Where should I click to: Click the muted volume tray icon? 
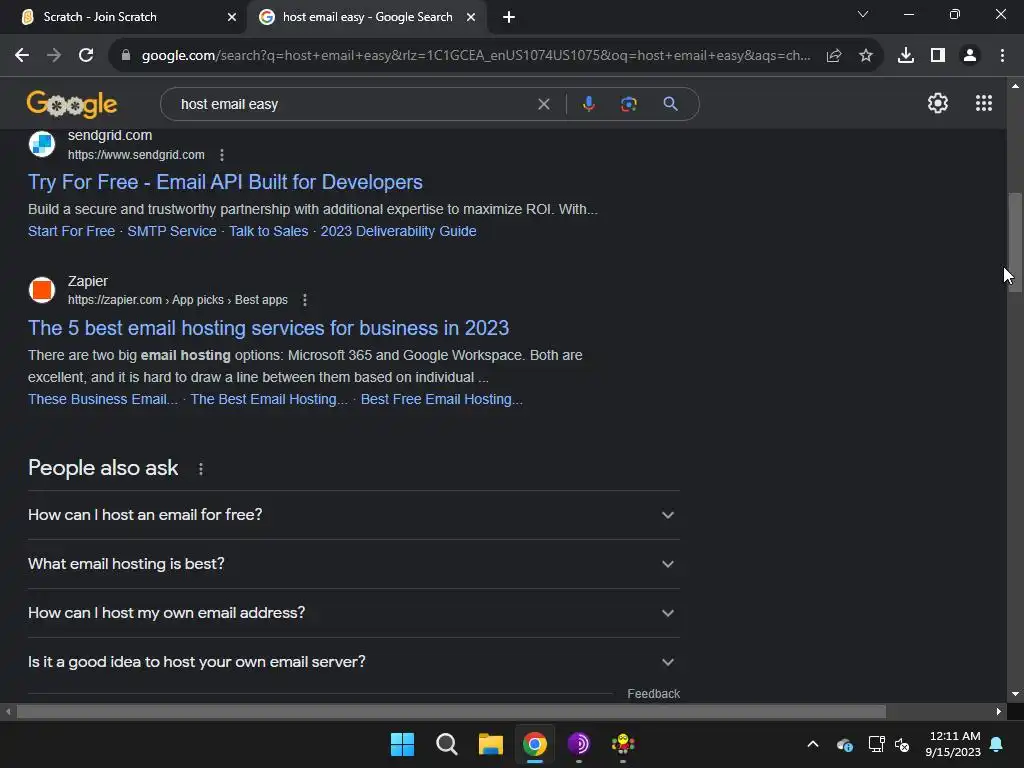click(902, 744)
